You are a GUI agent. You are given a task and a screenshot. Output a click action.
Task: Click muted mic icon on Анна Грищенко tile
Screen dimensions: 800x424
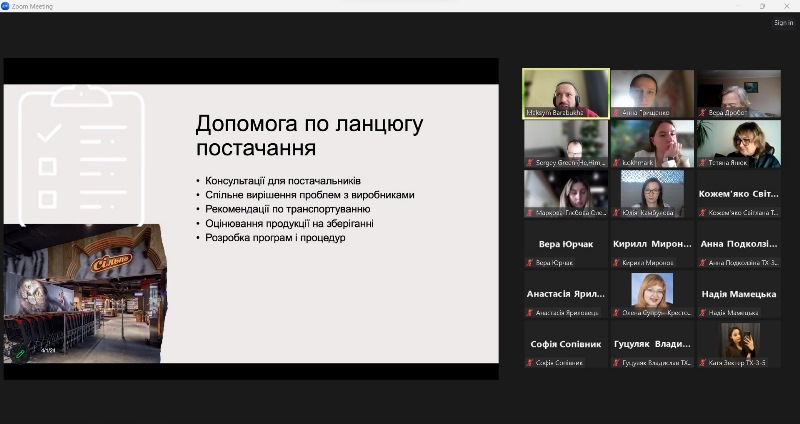click(616, 113)
